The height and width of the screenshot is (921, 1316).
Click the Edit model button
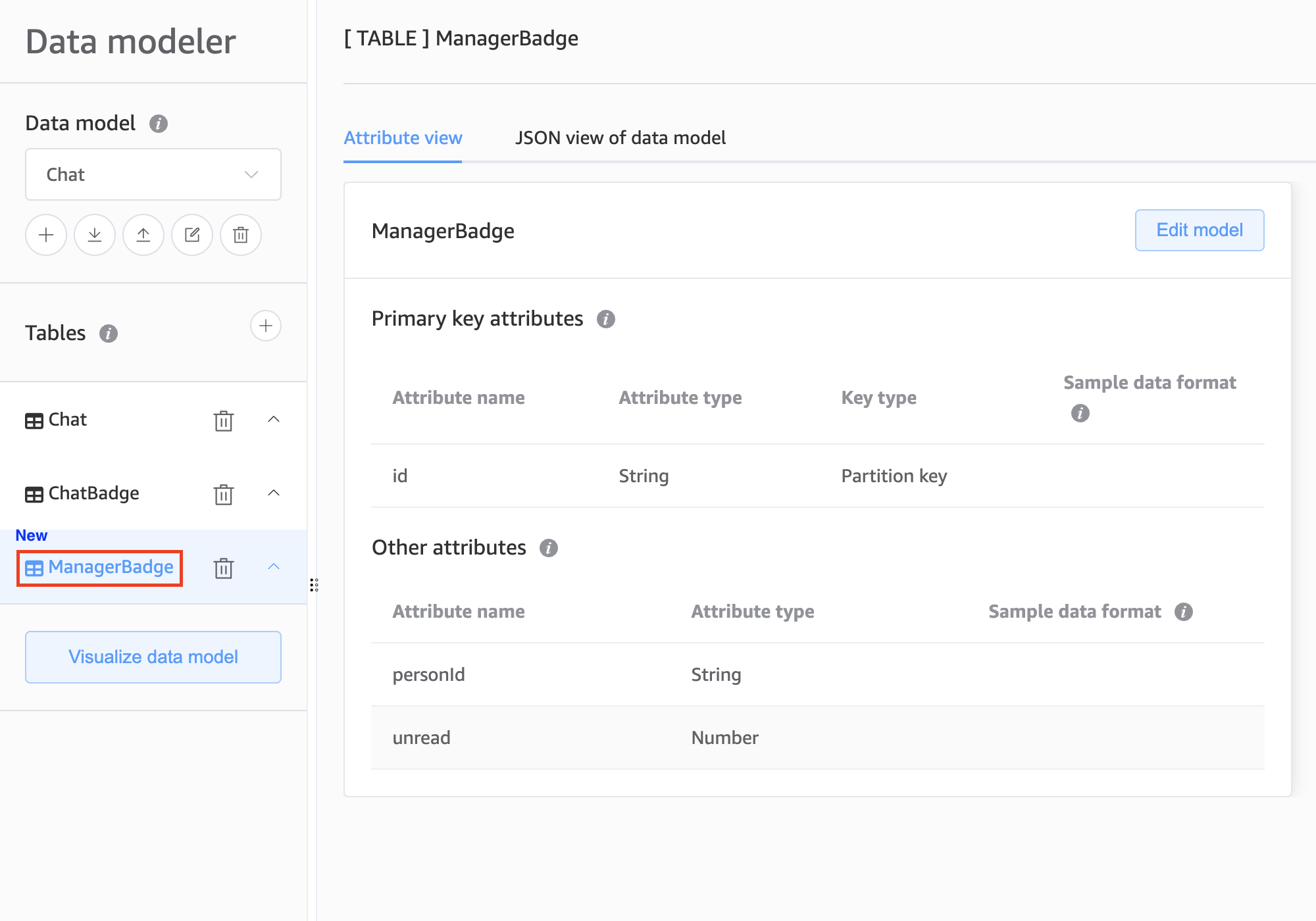1199,230
